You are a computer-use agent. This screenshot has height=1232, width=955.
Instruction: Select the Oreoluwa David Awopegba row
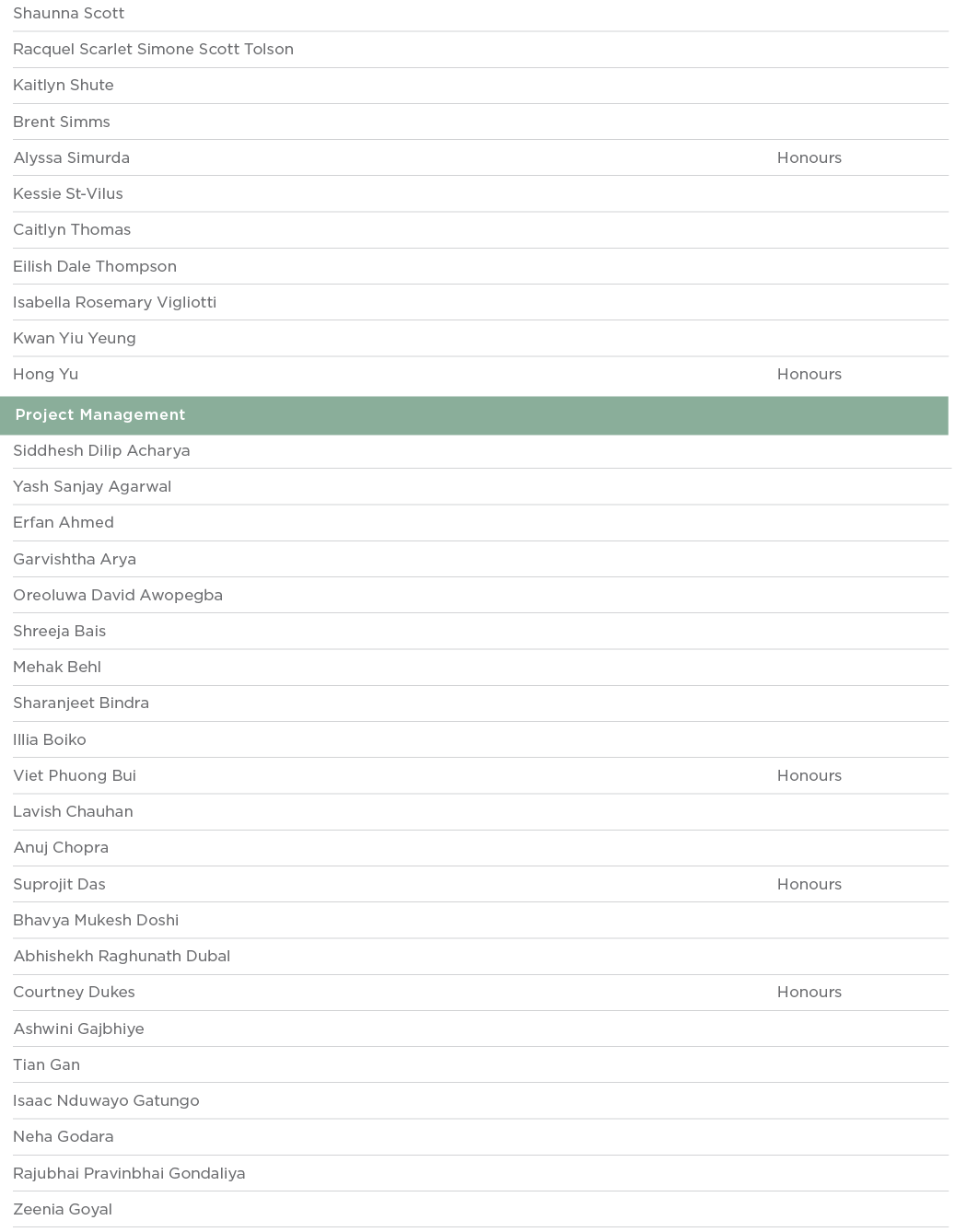click(117, 595)
